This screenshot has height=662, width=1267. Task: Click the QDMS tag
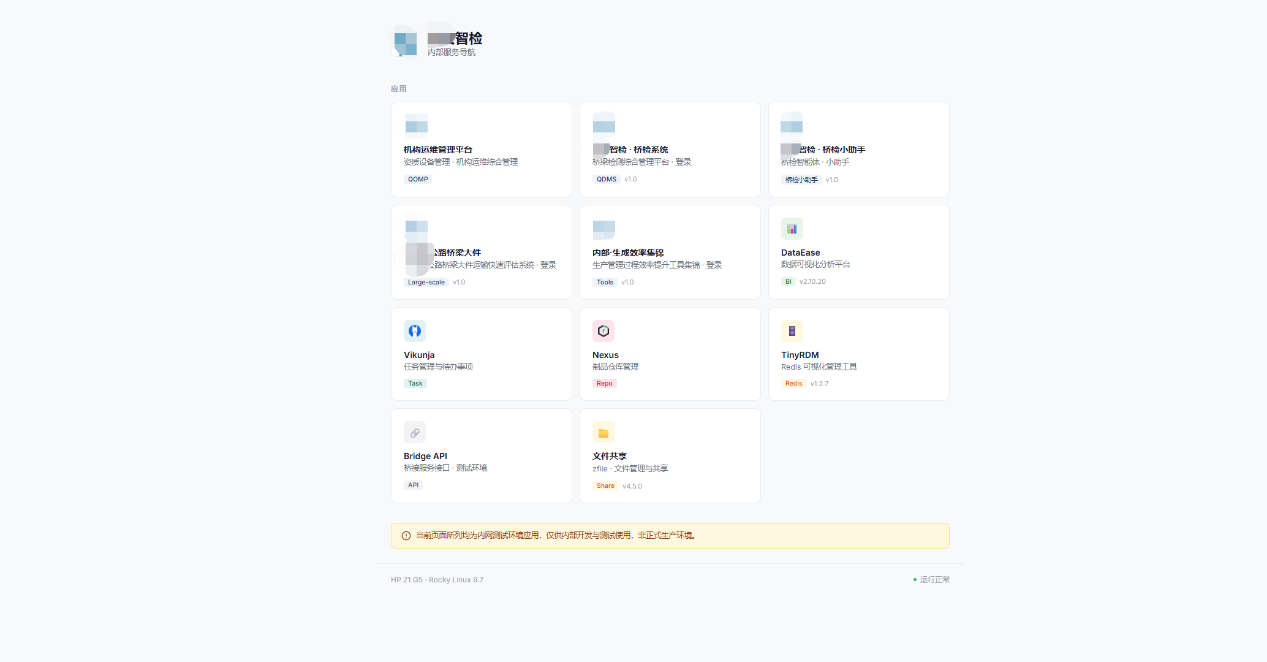coord(606,179)
